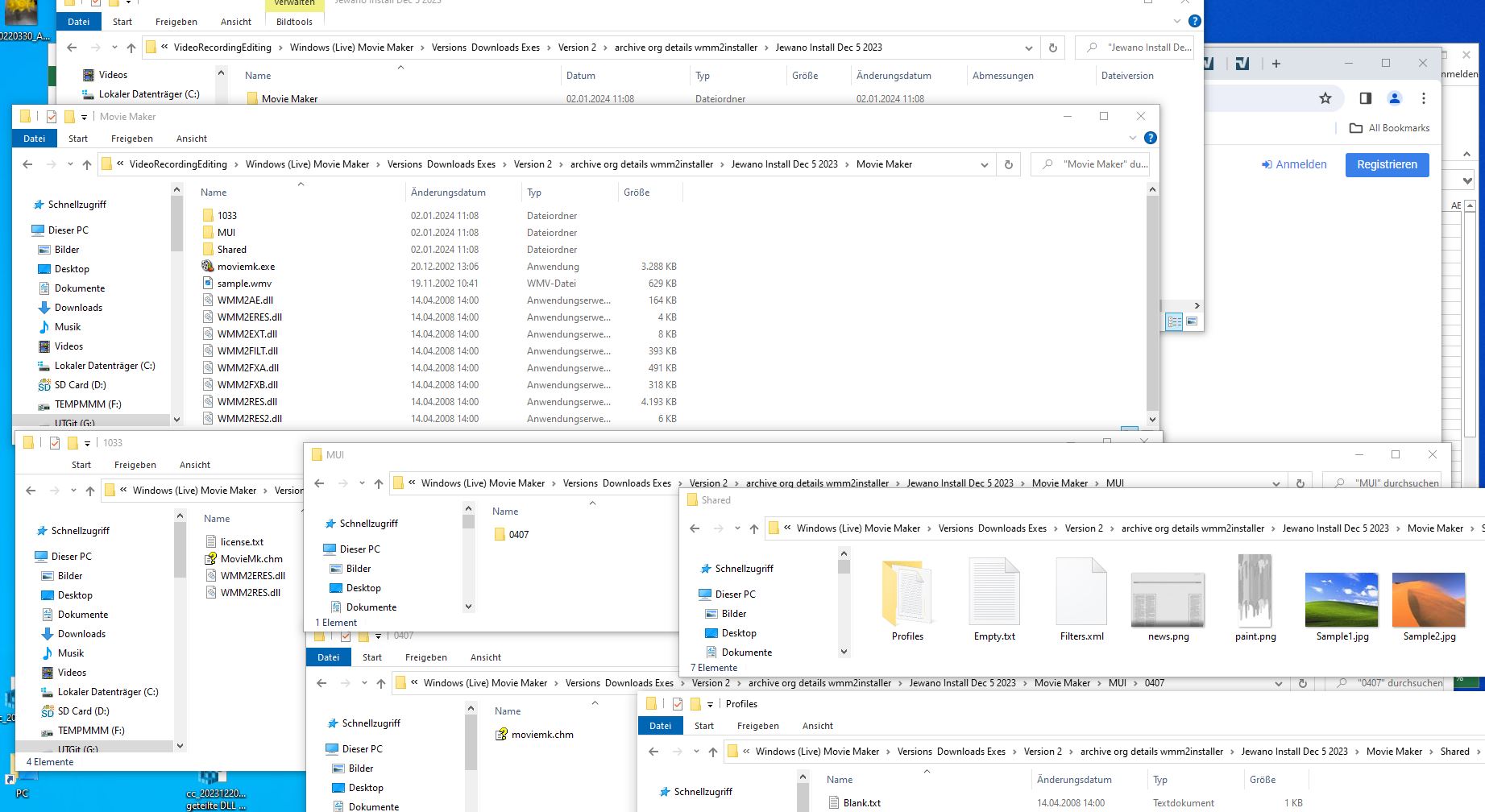Select the 0407 folder in MUI window
The width and height of the screenshot is (1485, 812).
coord(512,535)
